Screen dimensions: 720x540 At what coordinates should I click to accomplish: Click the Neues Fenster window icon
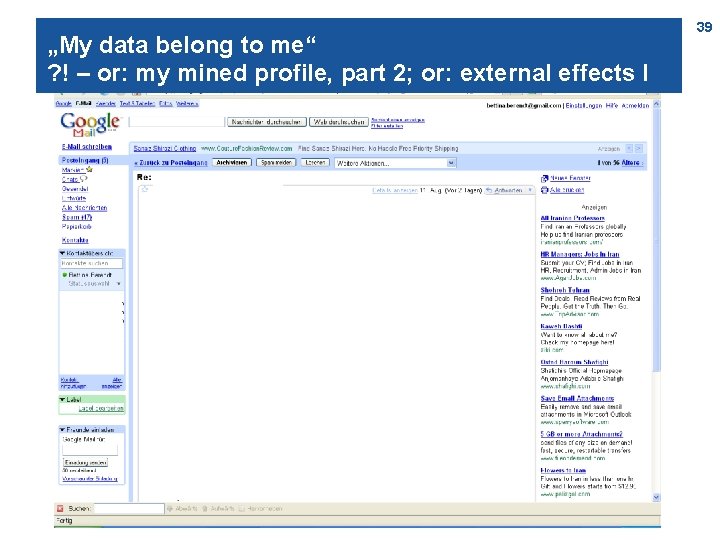tap(545, 178)
